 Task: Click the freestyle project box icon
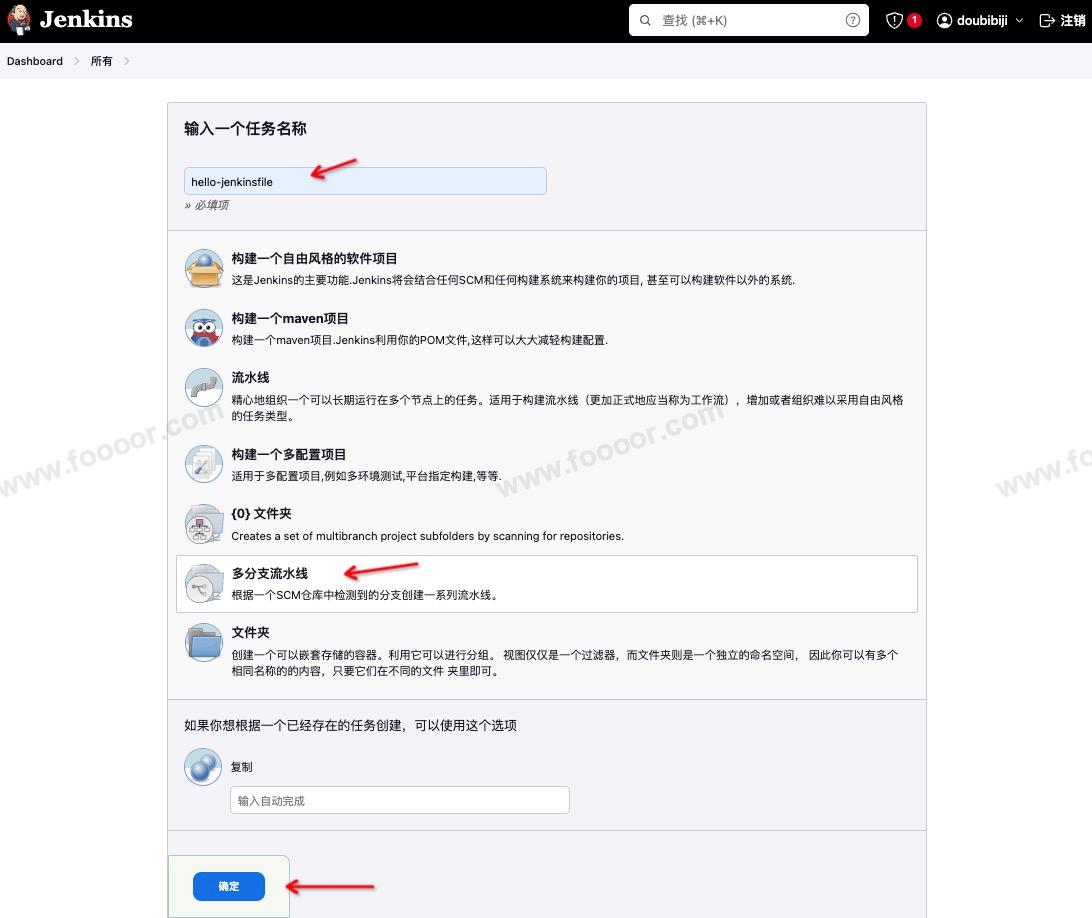coord(204,269)
